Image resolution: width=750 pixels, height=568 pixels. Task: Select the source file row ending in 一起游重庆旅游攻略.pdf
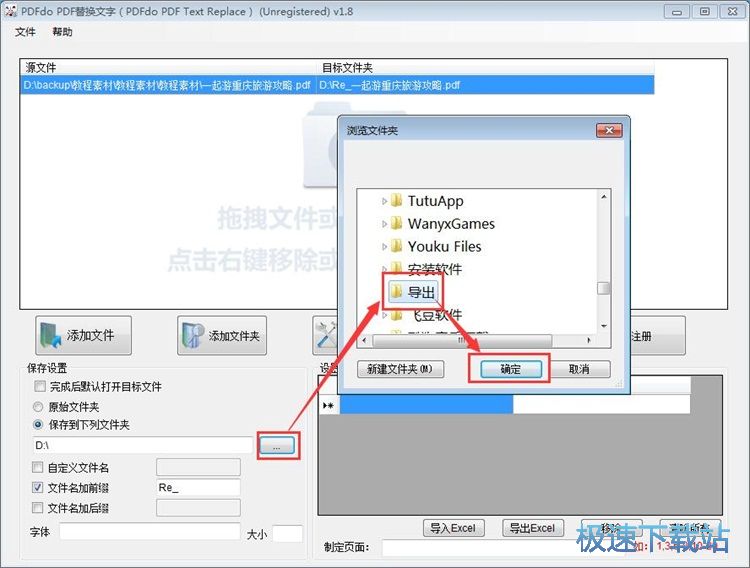[167, 86]
